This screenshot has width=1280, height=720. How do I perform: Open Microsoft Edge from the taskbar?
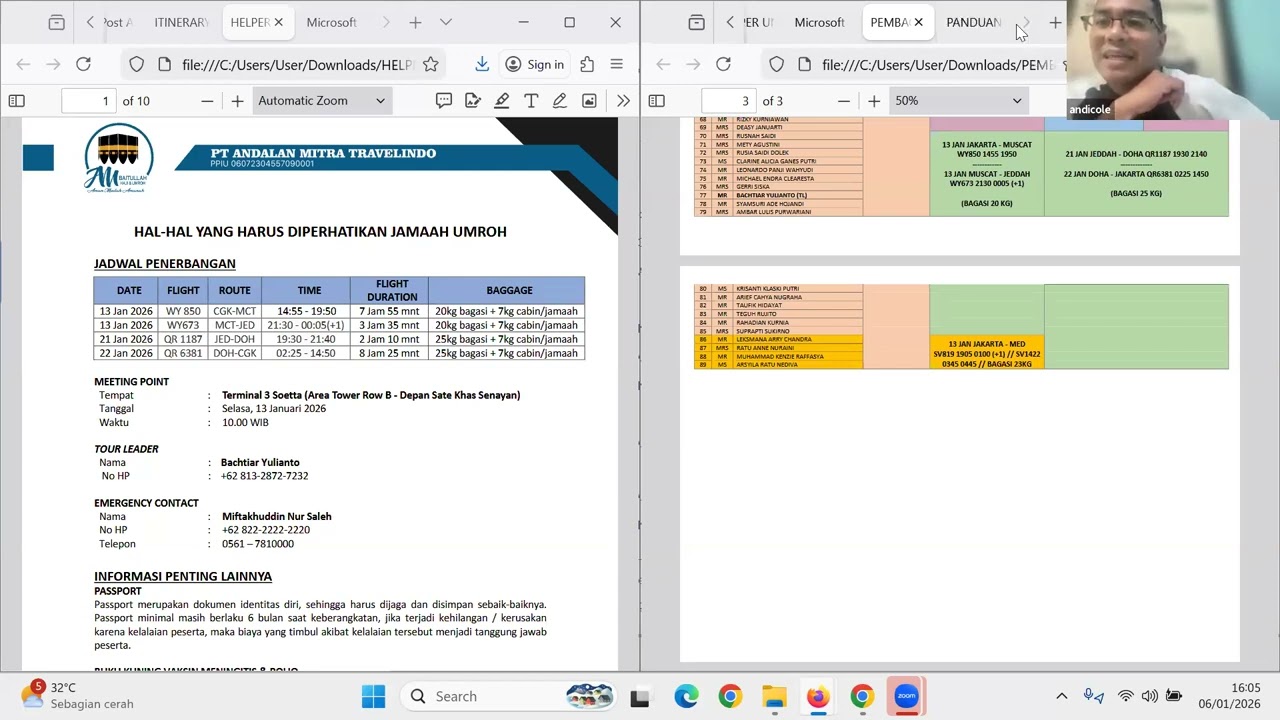[x=686, y=696]
